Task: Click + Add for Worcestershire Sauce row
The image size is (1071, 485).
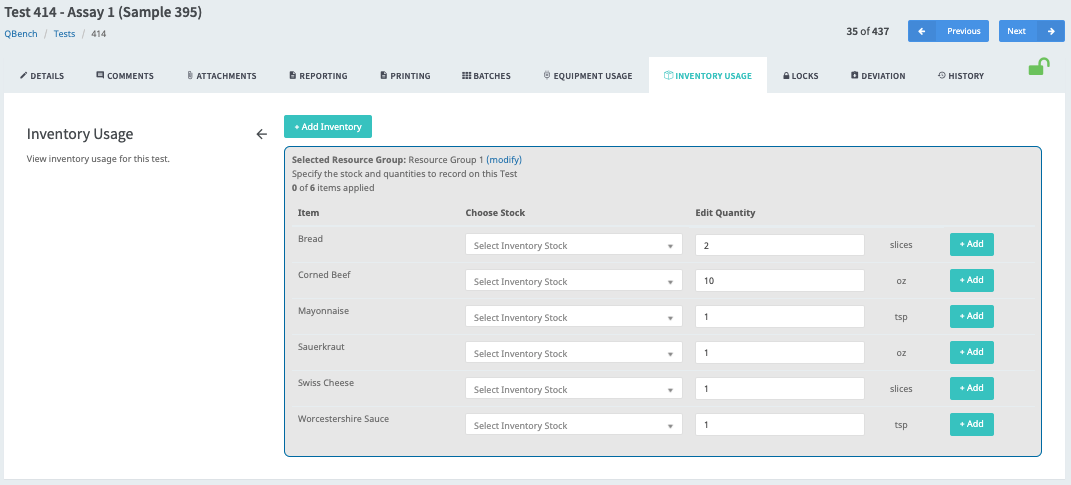Action: (x=971, y=424)
